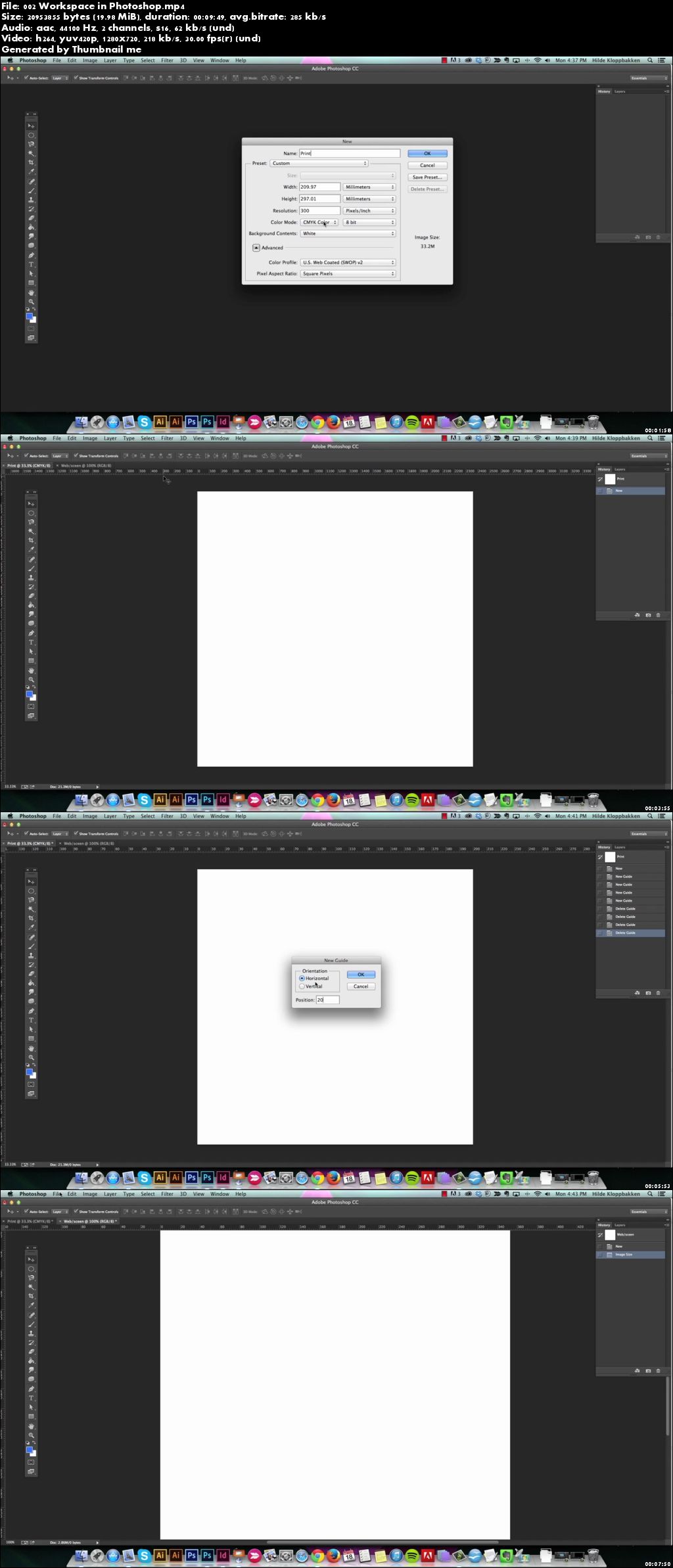673x1568 pixels.
Task: Click Cancel in the New Guide dialog
Action: [x=361, y=986]
